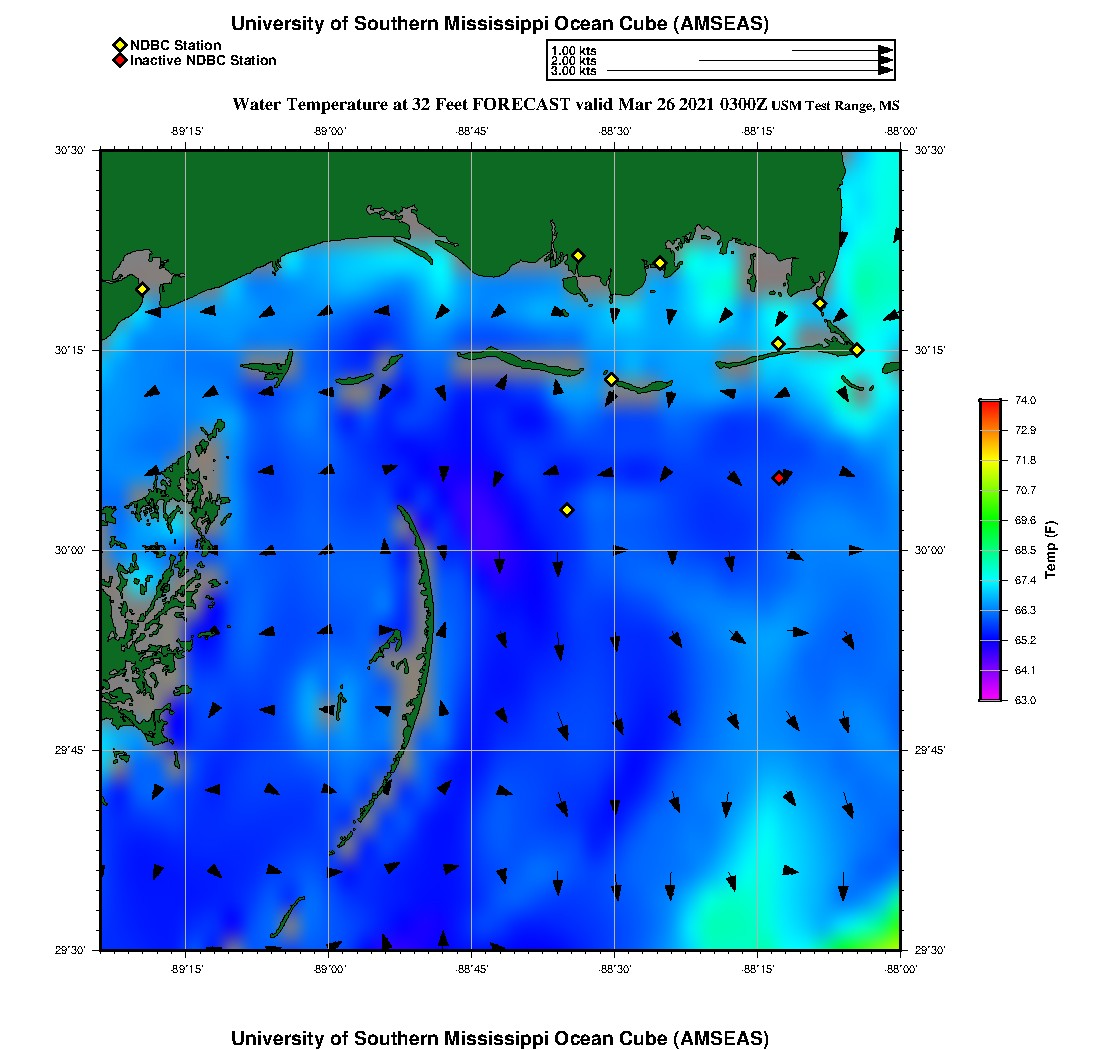The width and height of the screenshot is (1100, 1050).
Task: Click the westernmost yellow NDBC station marker
Action: [x=143, y=289]
